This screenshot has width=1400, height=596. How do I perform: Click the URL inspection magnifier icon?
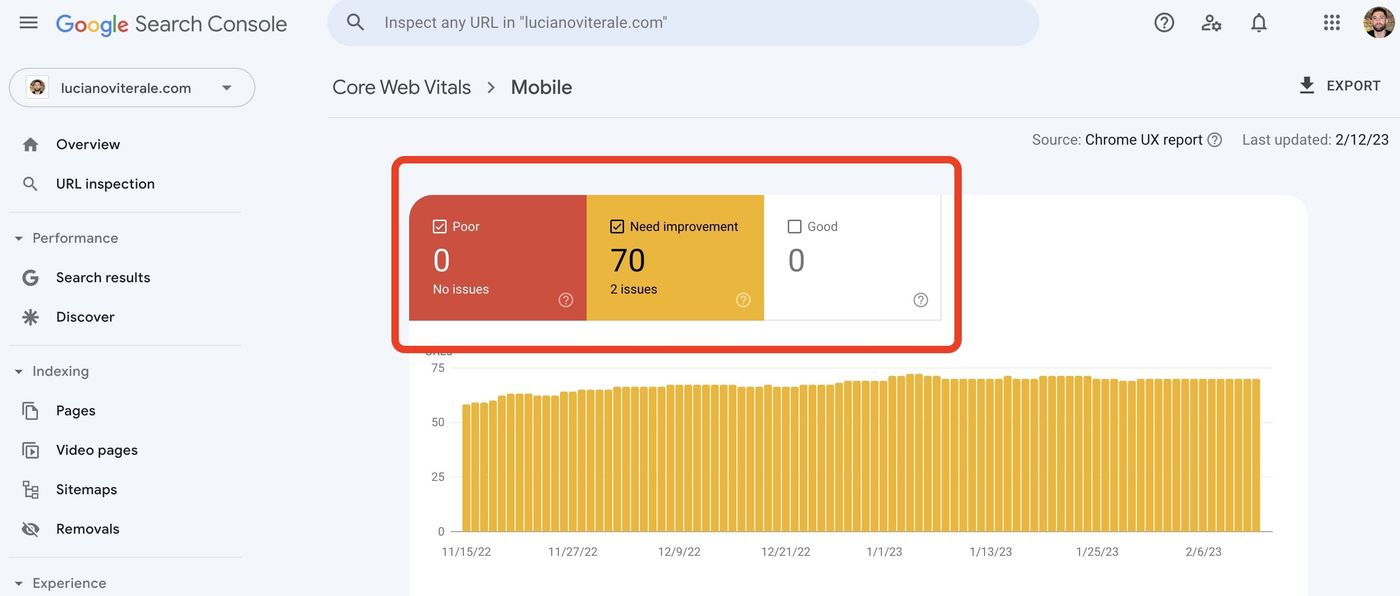coord(31,184)
